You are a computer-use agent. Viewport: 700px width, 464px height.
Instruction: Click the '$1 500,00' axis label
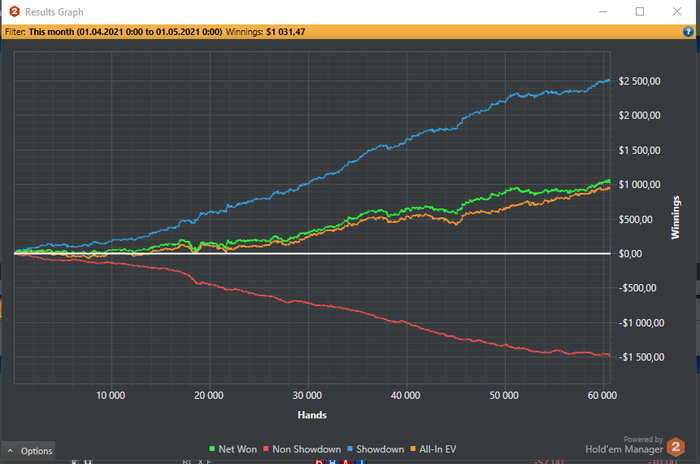[x=639, y=150]
